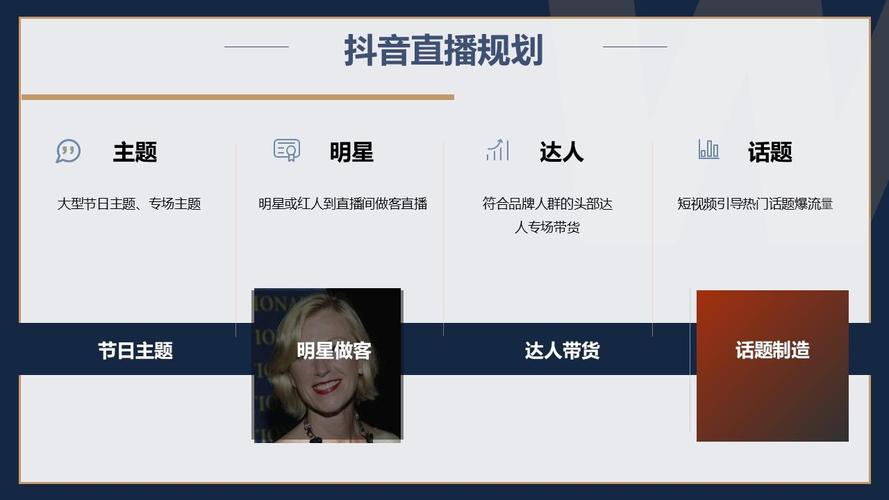Click the text 短视频引导热门话题爆流量
Image resolution: width=889 pixels, height=500 pixels.
tap(755, 204)
